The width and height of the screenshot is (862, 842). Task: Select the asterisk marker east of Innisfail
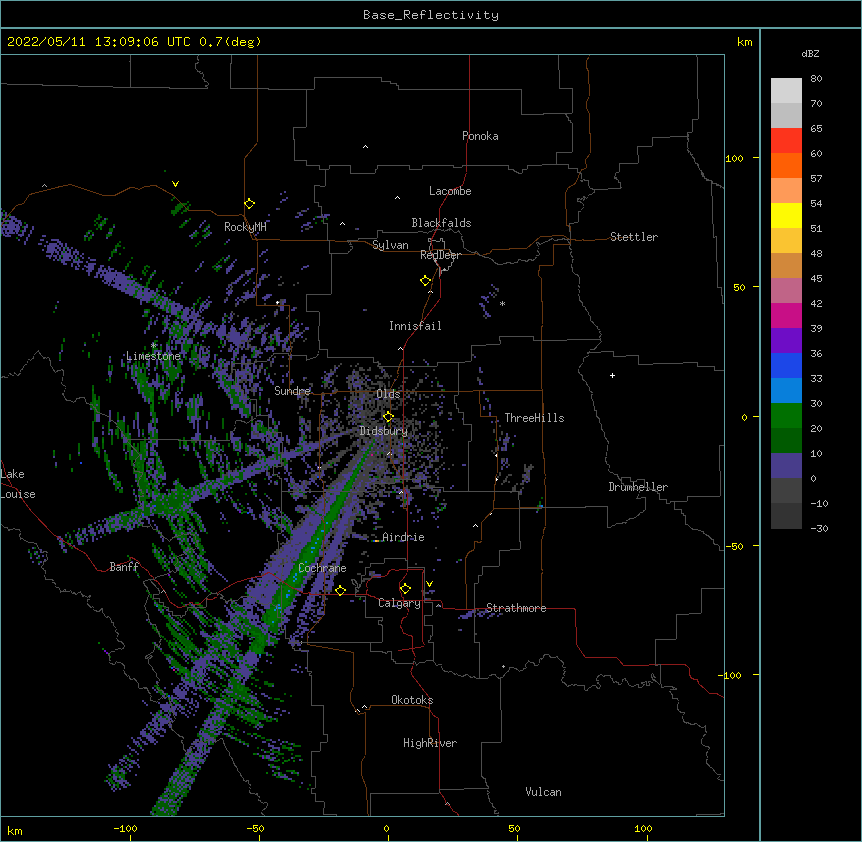click(x=502, y=304)
